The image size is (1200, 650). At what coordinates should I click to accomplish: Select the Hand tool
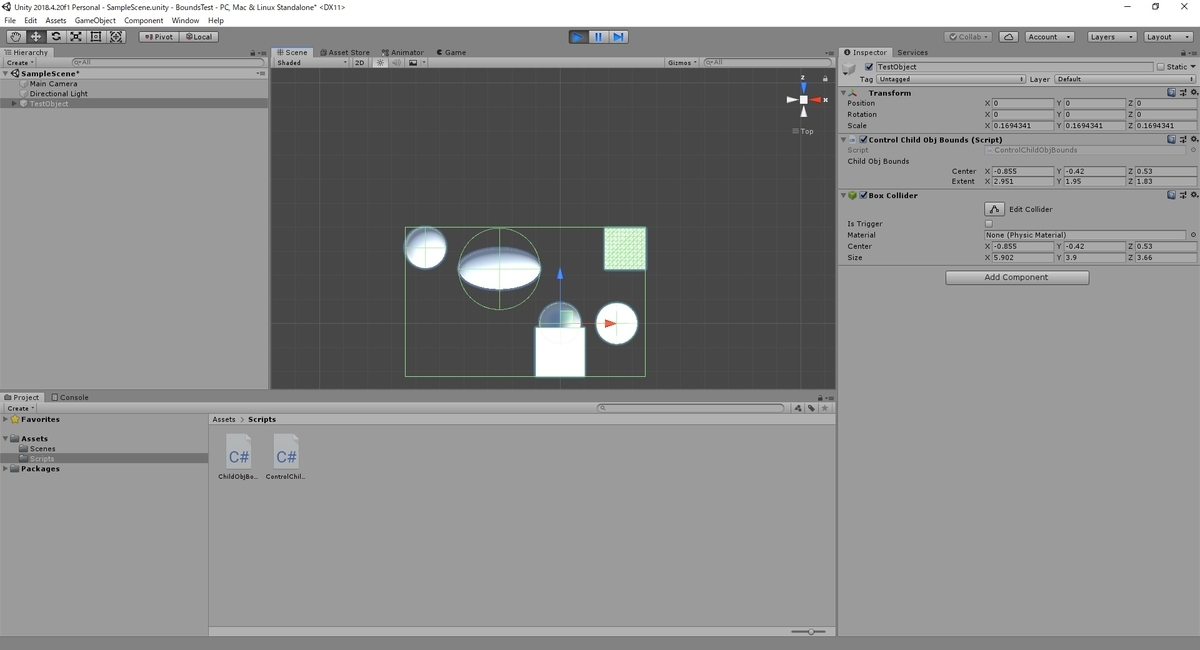(x=16, y=37)
